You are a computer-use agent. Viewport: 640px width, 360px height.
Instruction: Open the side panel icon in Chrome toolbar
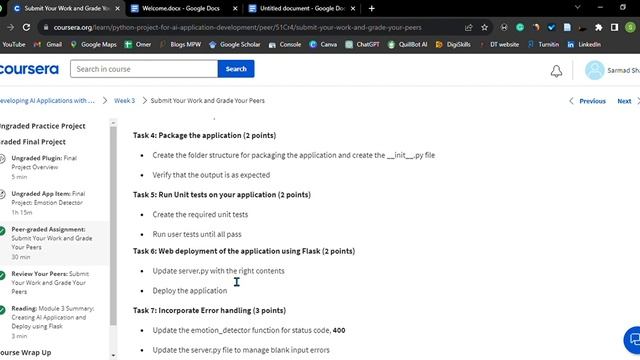614,27
